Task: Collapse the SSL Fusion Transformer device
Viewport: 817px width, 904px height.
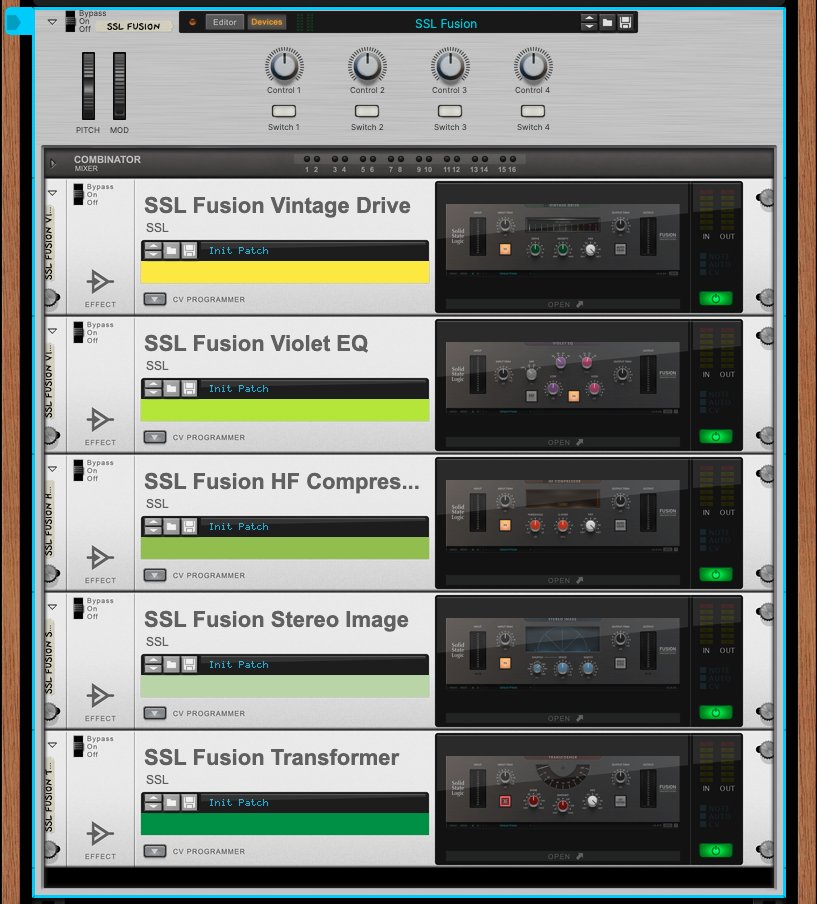Action: (x=52, y=745)
